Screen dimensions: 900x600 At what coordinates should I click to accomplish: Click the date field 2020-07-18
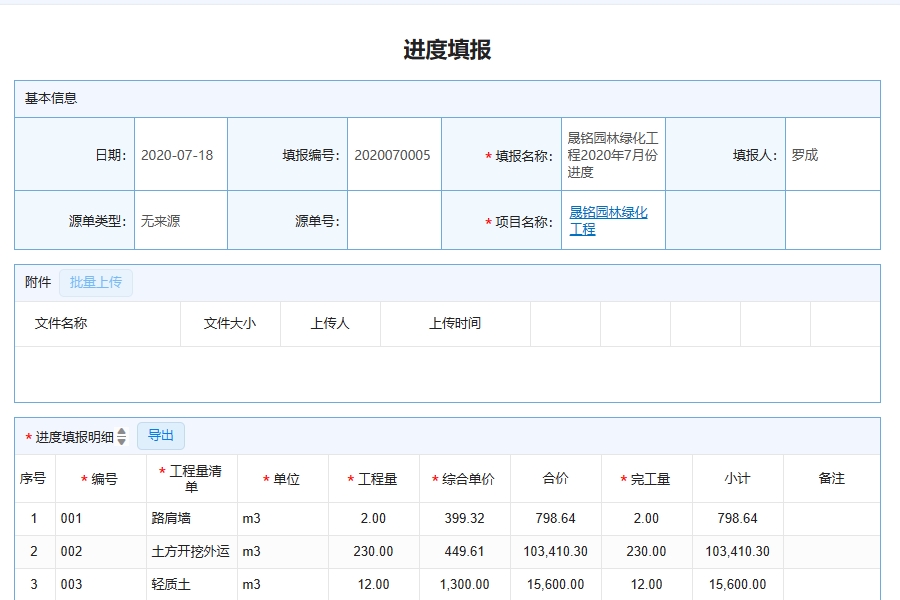[x=181, y=154]
